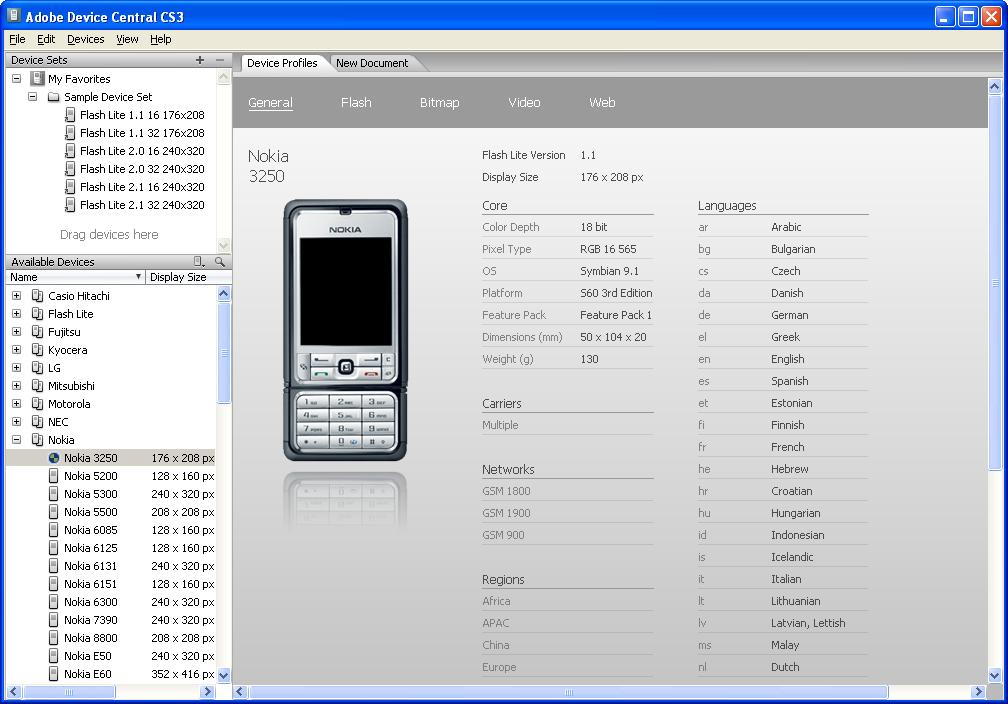
Task: Click scroll-down arrow of profile panel
Action: [994, 675]
